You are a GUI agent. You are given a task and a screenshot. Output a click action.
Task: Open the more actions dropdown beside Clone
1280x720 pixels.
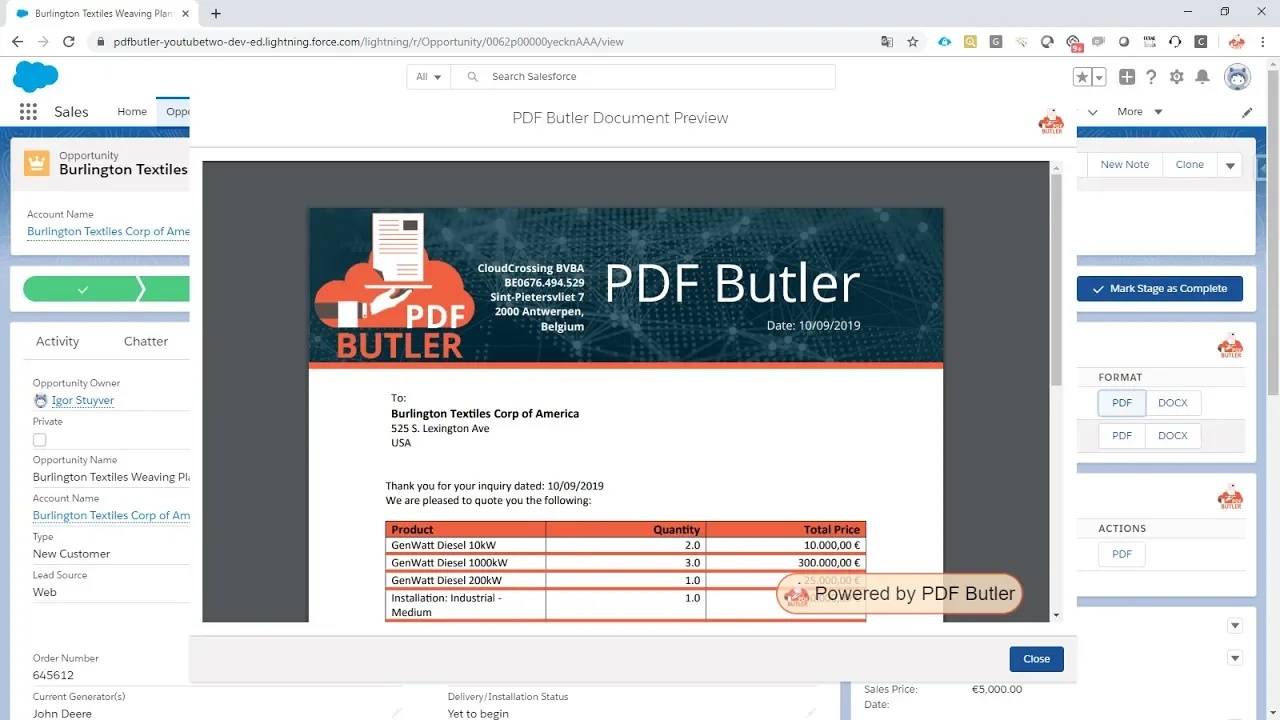pos(1230,165)
